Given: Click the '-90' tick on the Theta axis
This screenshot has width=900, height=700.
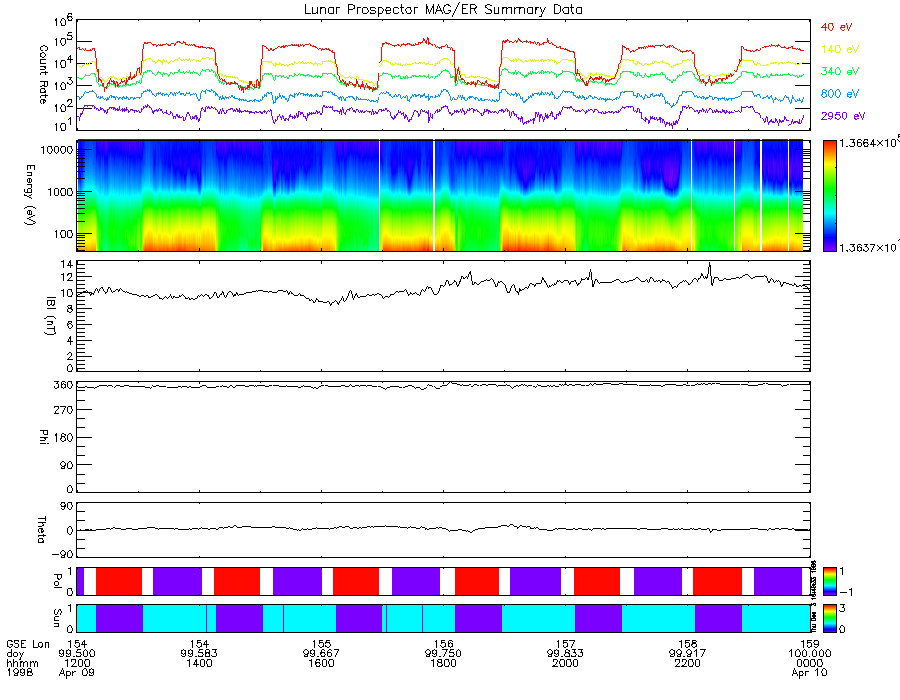Looking at the screenshot, I should pyautogui.click(x=63, y=554).
